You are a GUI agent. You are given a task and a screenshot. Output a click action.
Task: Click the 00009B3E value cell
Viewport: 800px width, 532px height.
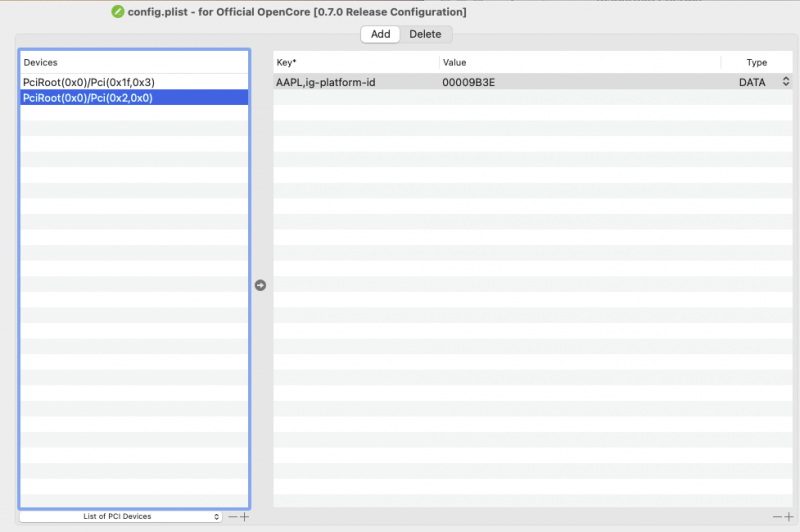580,82
